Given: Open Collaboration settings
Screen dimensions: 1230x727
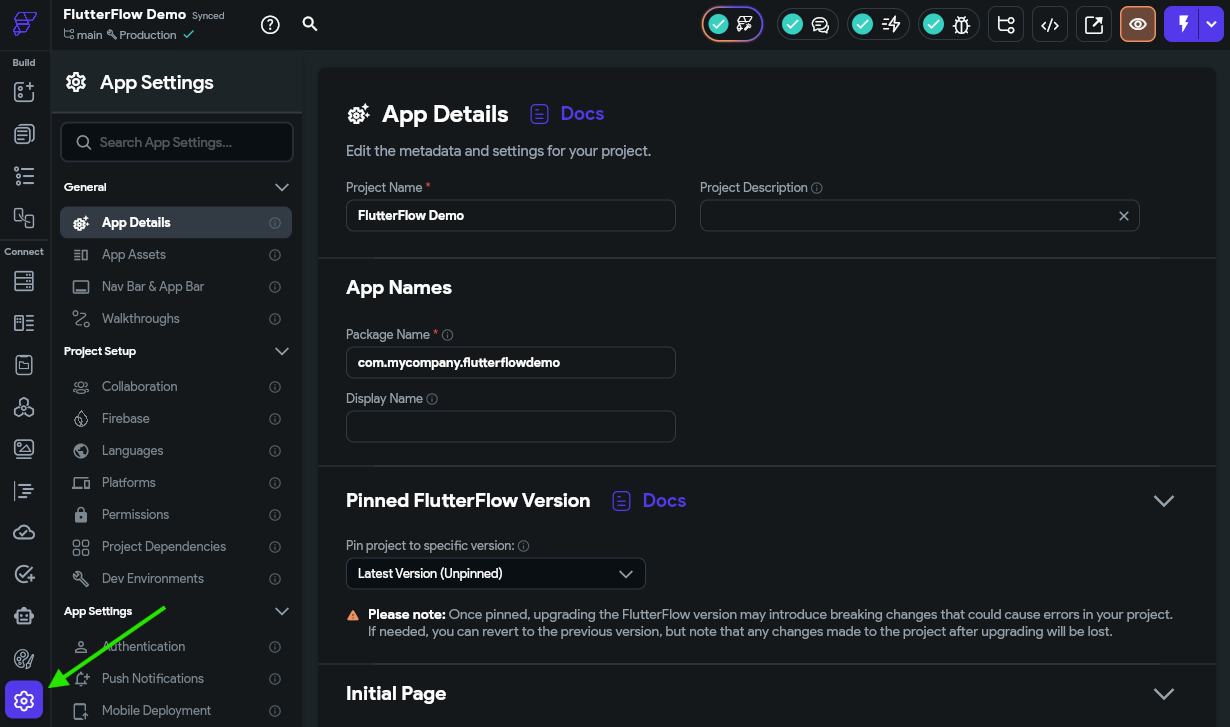Looking at the screenshot, I should [x=176, y=387].
